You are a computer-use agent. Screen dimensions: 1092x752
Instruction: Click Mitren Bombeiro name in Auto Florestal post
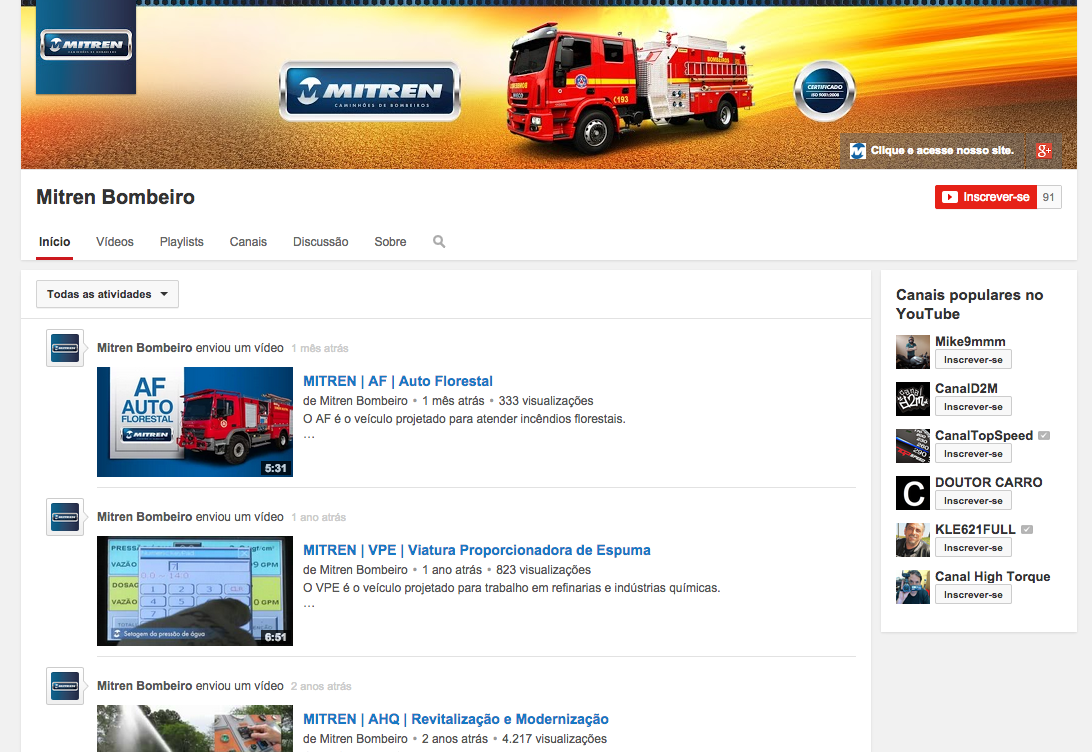pyautogui.click(x=144, y=347)
